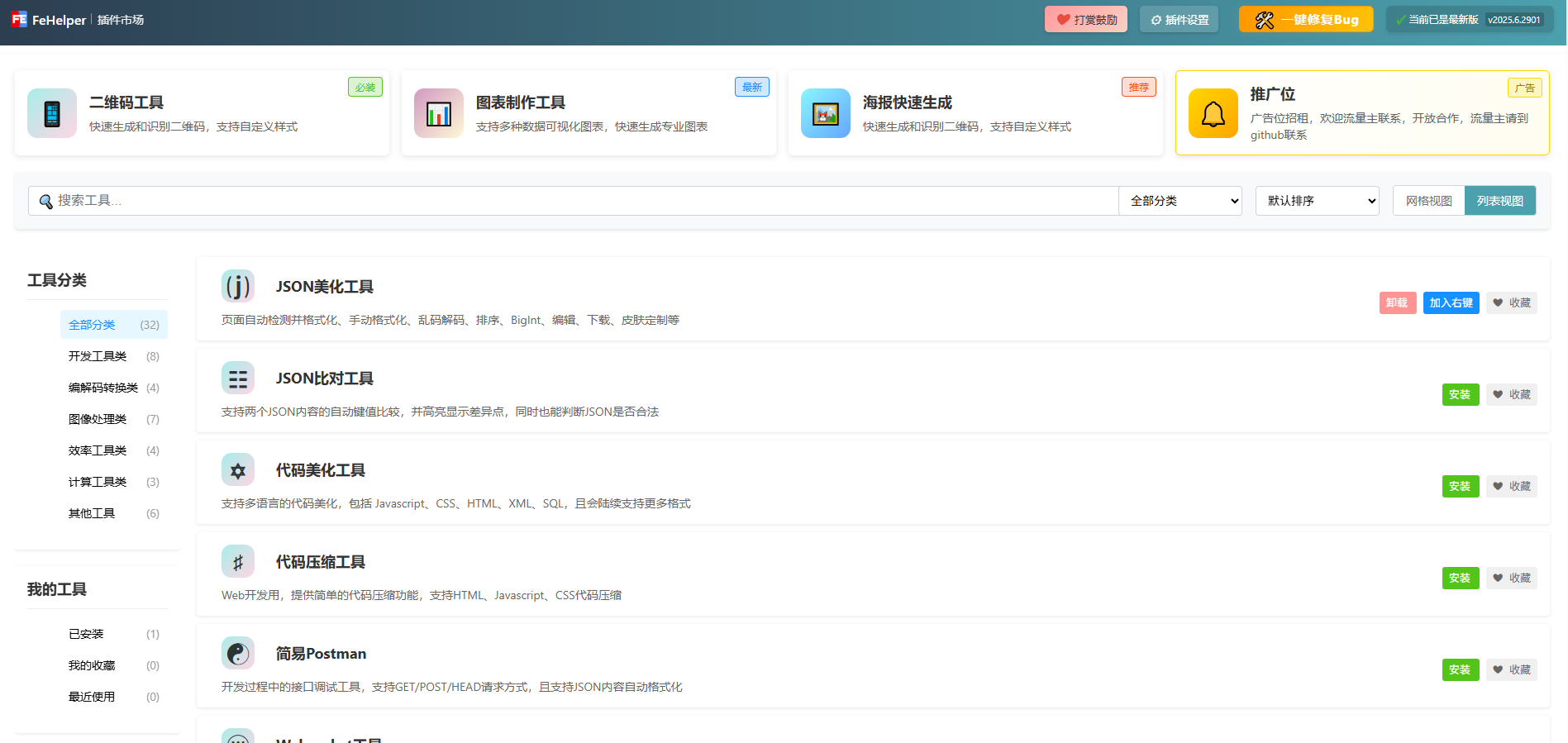
Task: Open the 二维码工具 phone icon
Action: [52, 113]
